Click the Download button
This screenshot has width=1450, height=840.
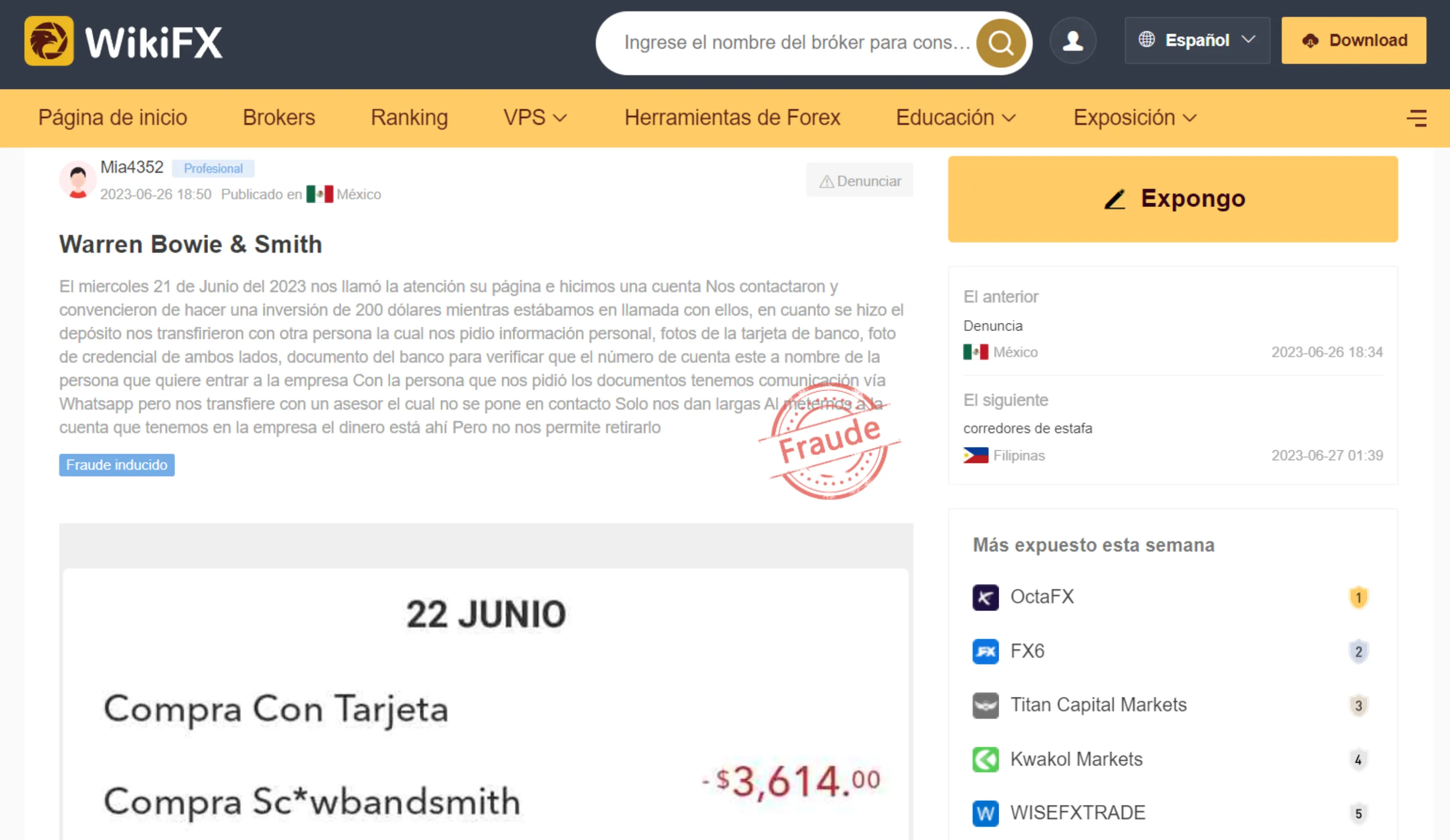1353,40
